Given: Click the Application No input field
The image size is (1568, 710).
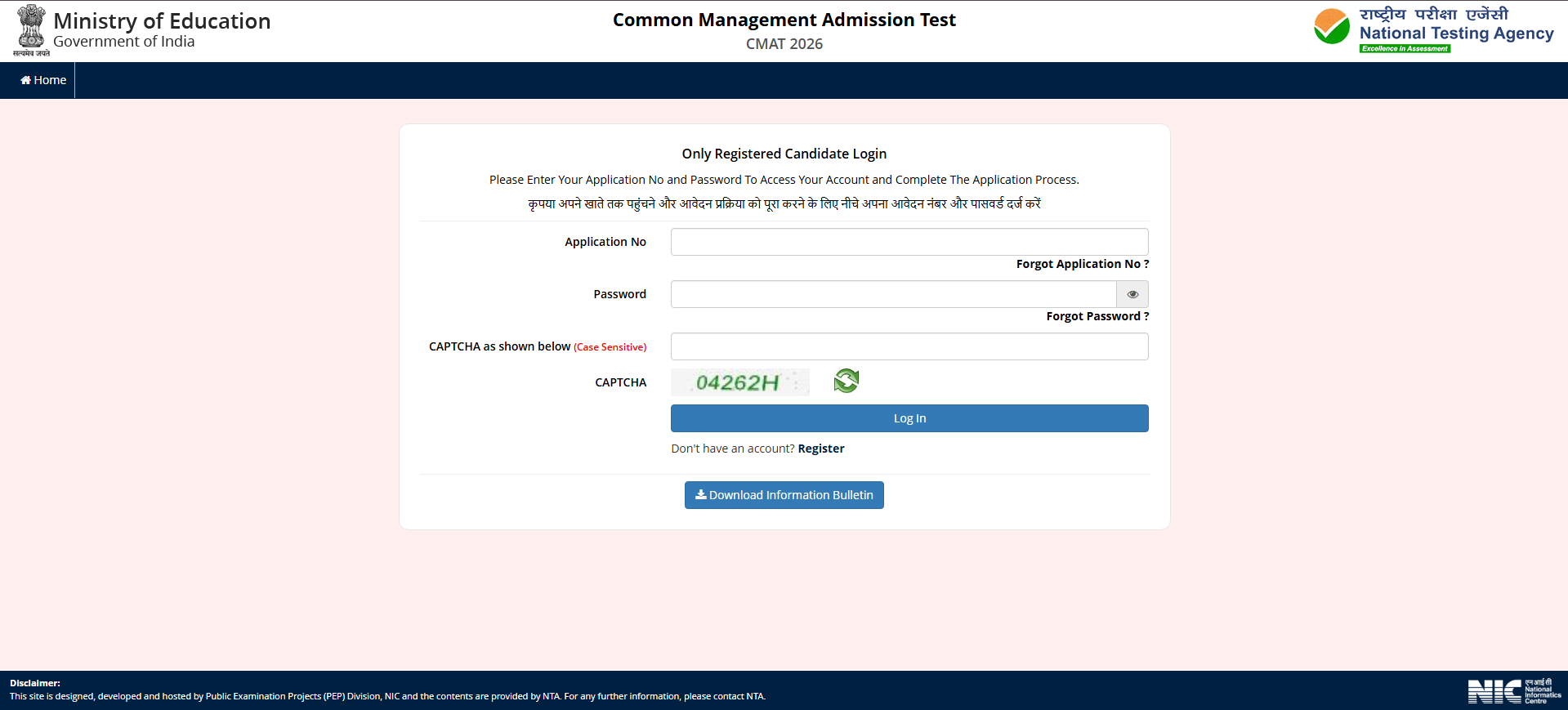Looking at the screenshot, I should click(x=909, y=242).
